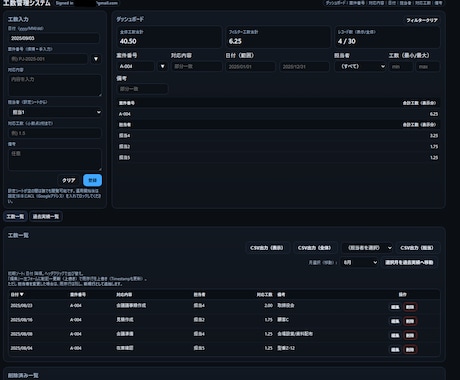
Task: Delete the 2025/08/16 row with 1.75 hours
Action: coord(410,321)
